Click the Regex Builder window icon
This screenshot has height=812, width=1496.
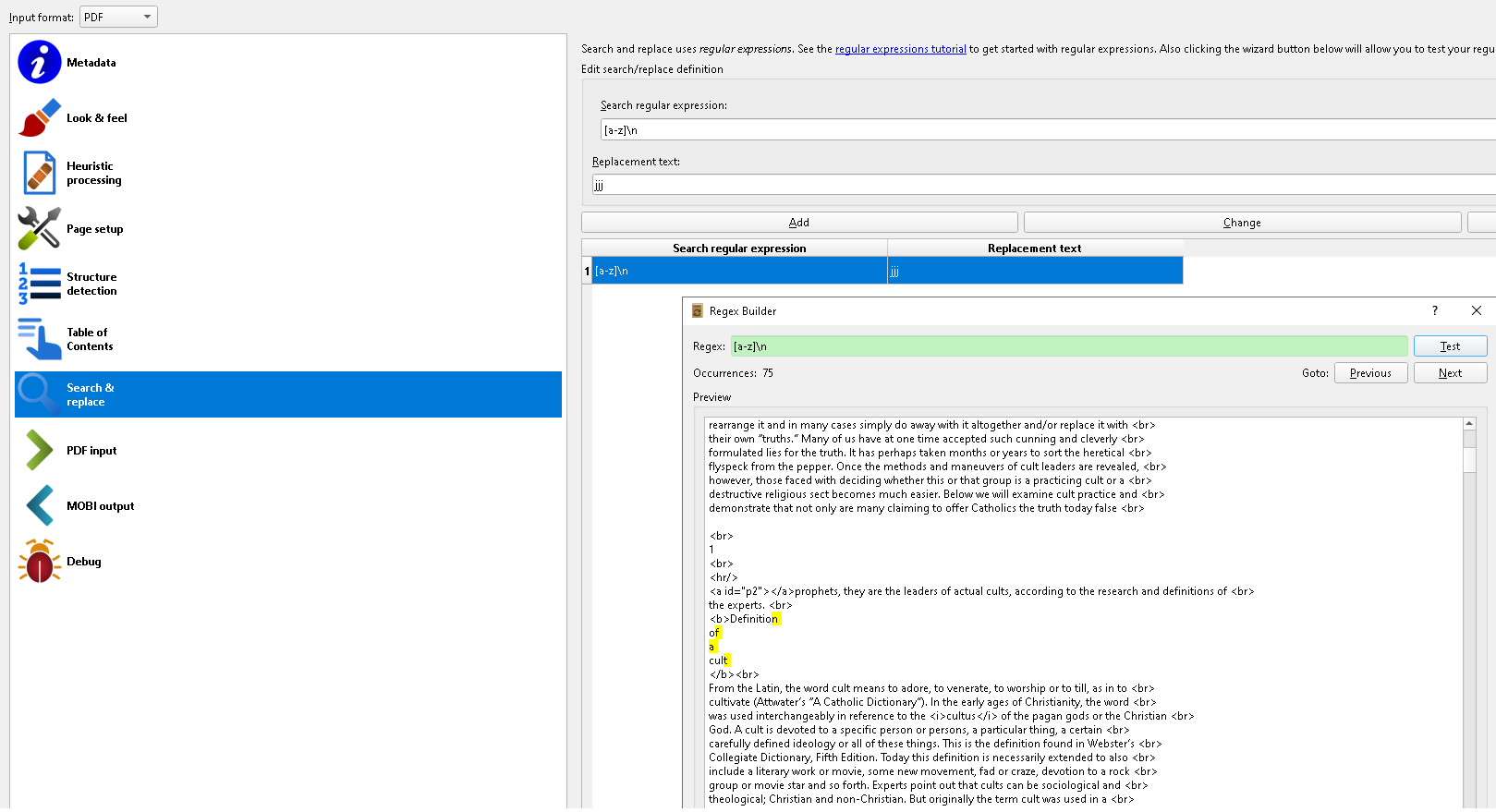pos(698,311)
